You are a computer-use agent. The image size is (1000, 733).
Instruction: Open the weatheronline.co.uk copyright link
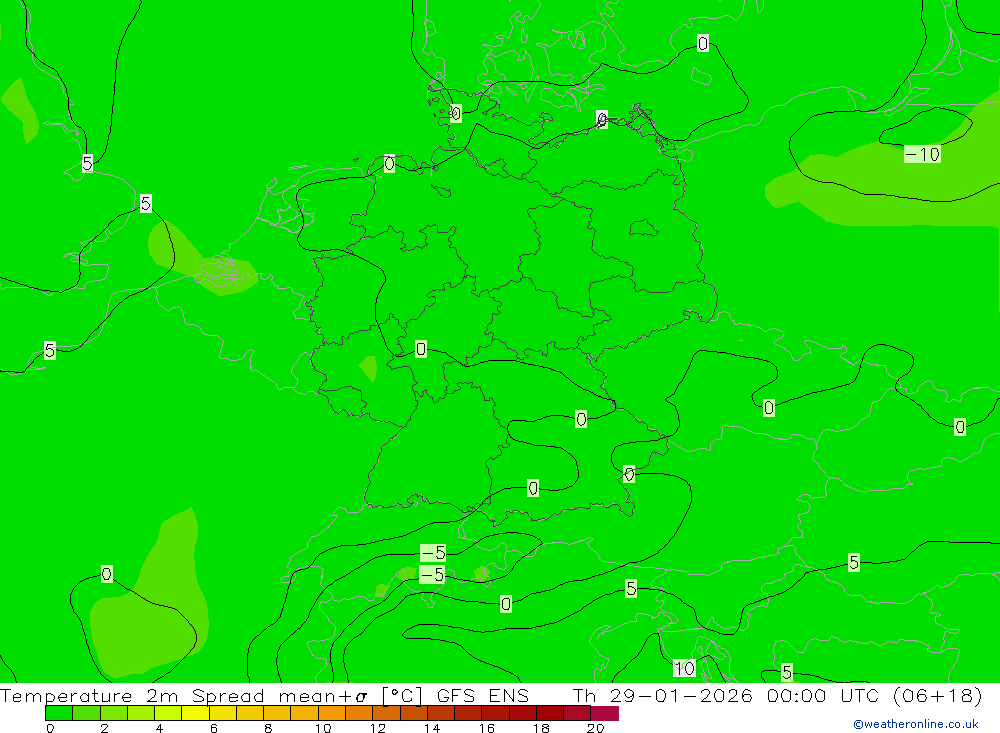tap(915, 724)
